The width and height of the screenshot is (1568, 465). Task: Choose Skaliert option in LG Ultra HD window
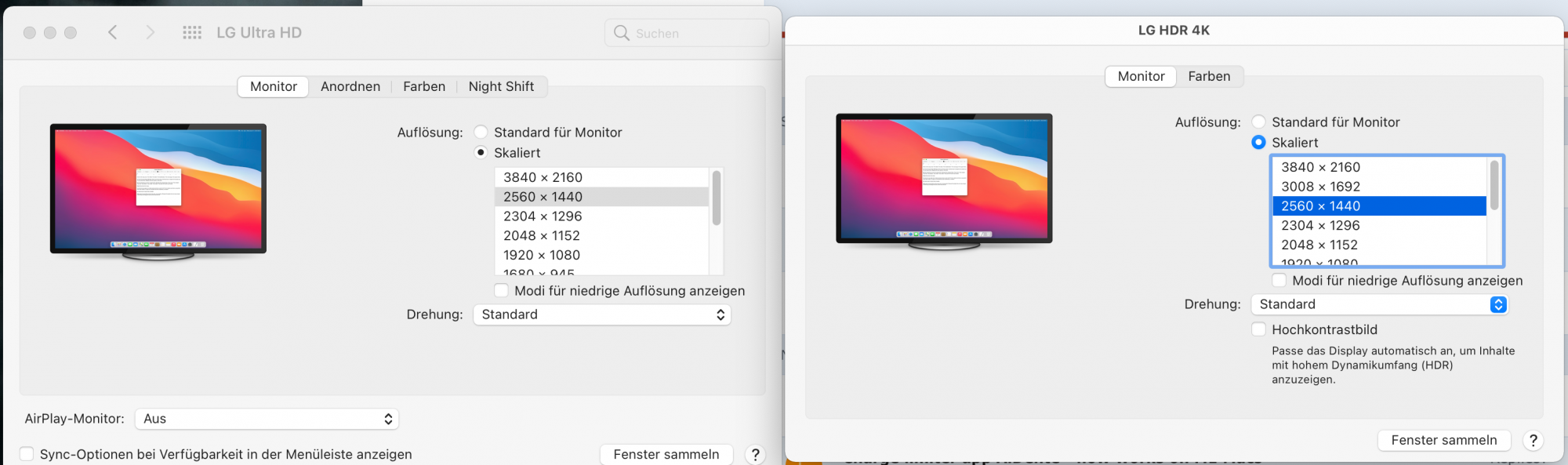pos(481,152)
